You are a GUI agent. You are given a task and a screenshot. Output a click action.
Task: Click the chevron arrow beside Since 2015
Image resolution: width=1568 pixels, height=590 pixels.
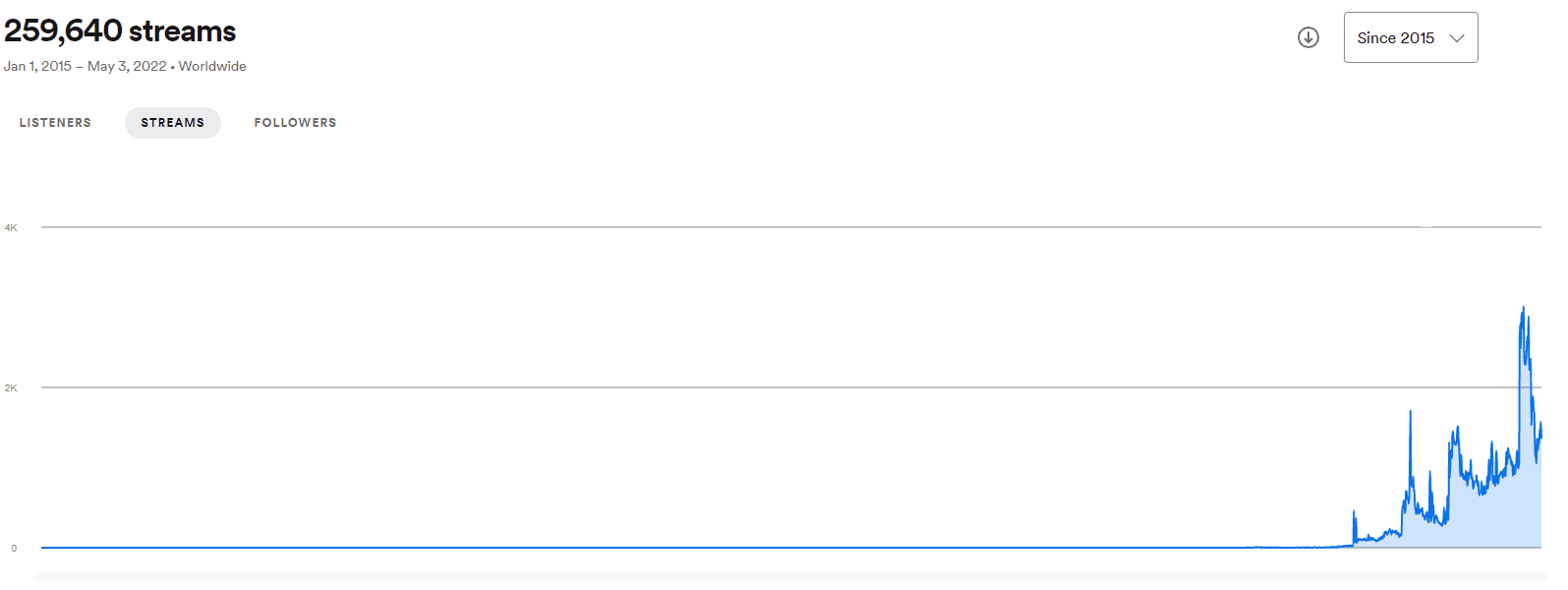(1457, 38)
